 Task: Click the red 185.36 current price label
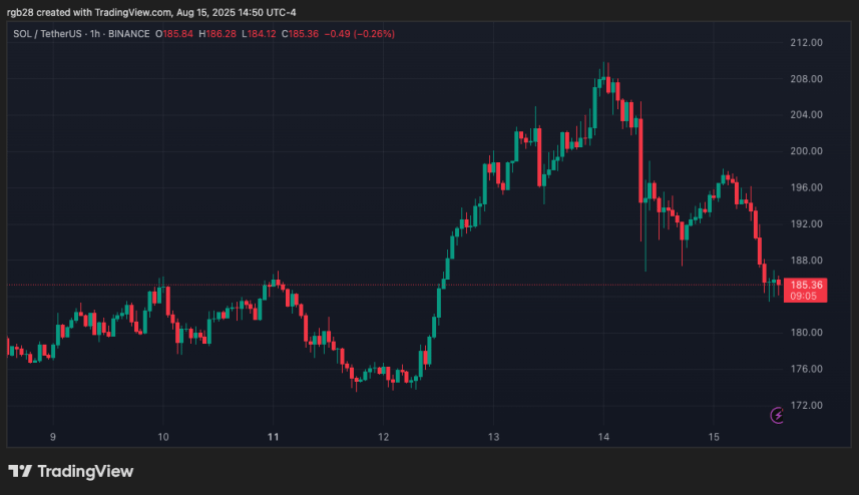(x=805, y=285)
